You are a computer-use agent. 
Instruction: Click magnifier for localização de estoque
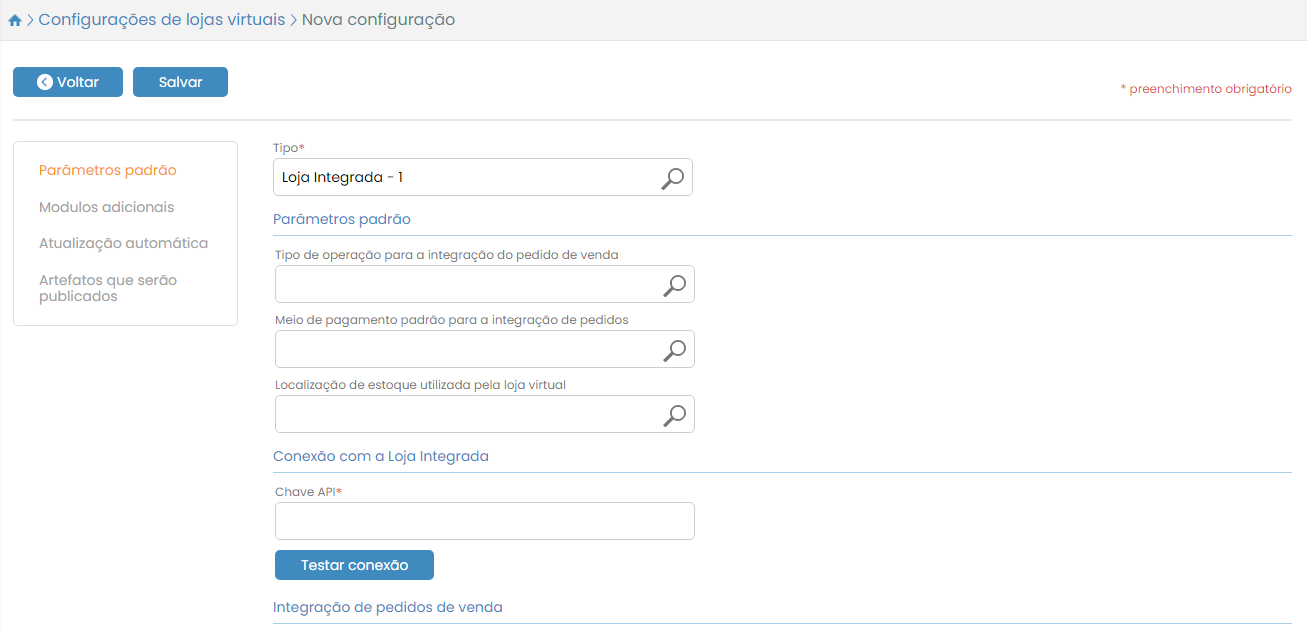pos(675,415)
